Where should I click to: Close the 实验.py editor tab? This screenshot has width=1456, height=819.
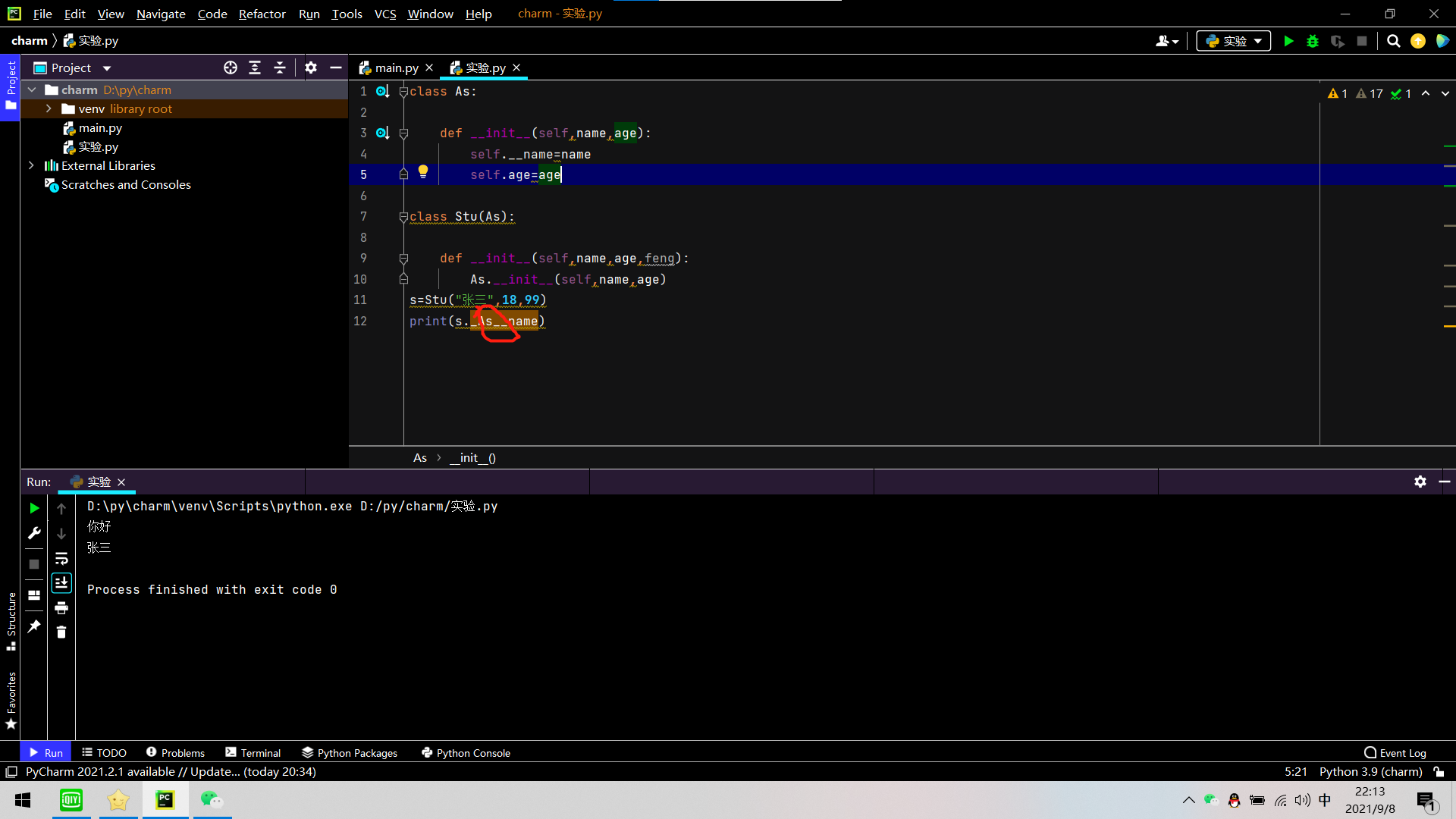click(x=516, y=67)
